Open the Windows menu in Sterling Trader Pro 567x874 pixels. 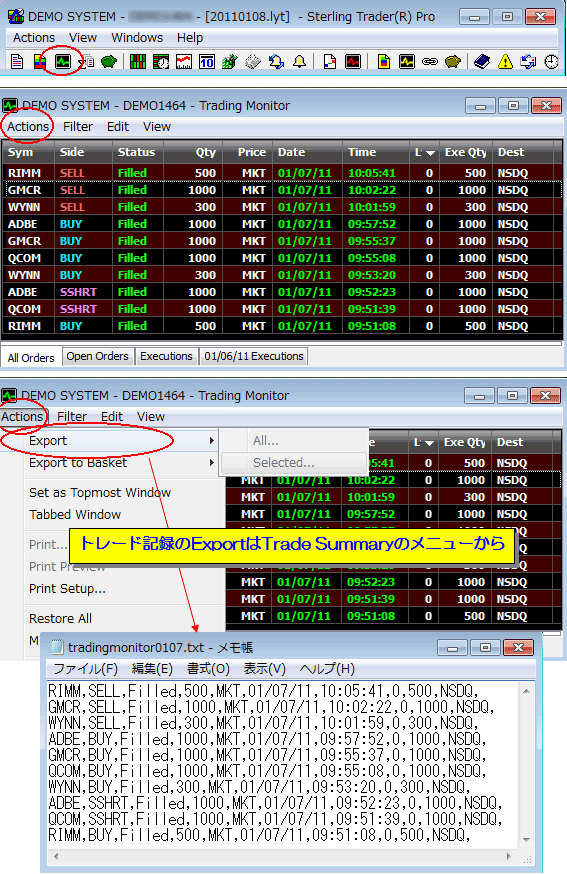pyautogui.click(x=137, y=38)
